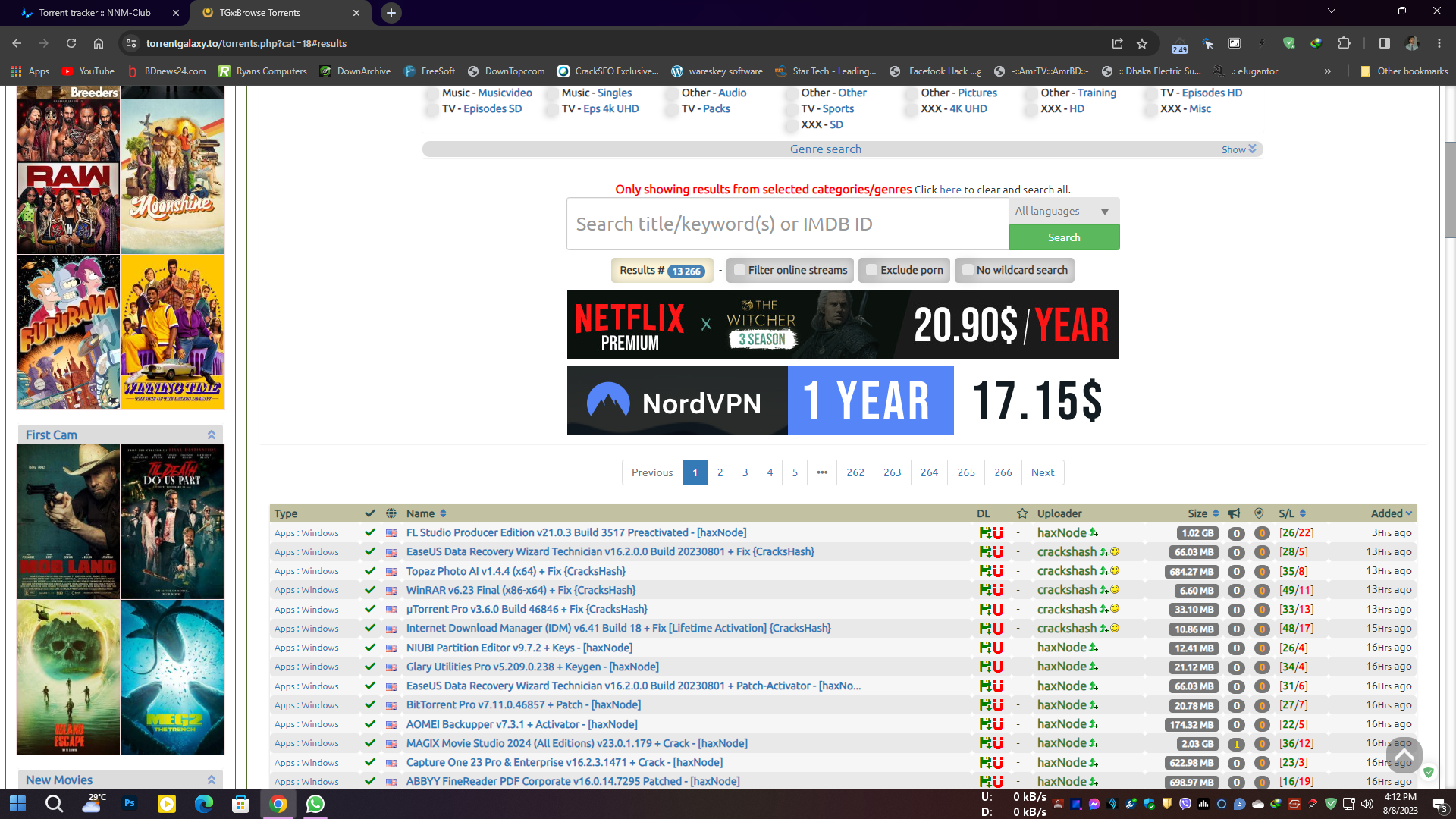Expand the hidden bookmarks overflow chevron
1456x819 pixels.
tap(1327, 71)
